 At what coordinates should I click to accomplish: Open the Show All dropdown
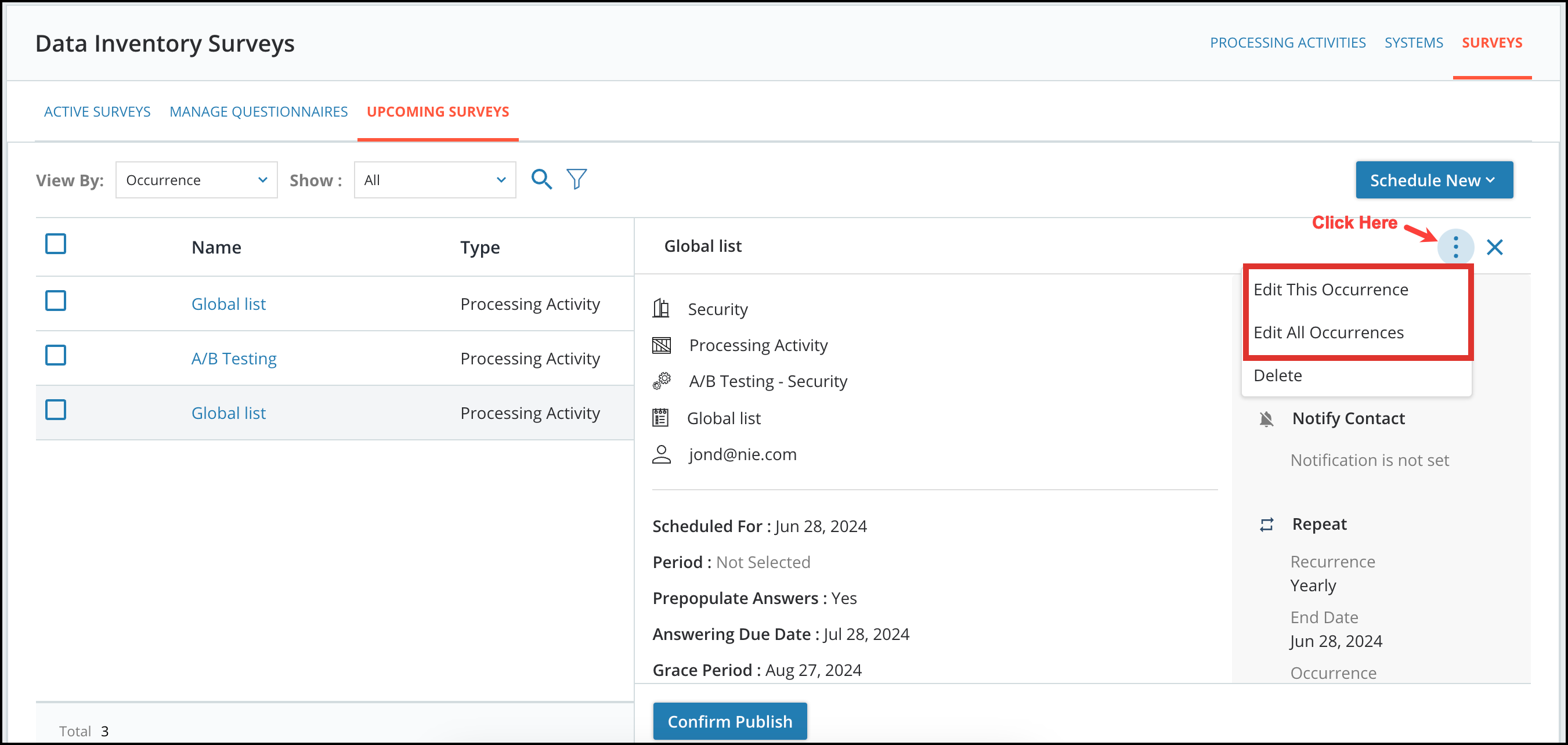435,179
